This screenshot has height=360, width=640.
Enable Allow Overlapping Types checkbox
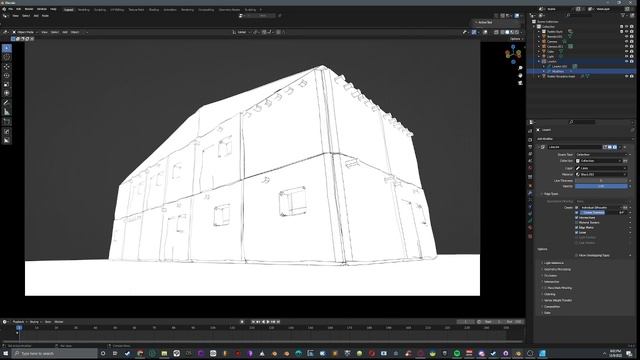(577, 255)
